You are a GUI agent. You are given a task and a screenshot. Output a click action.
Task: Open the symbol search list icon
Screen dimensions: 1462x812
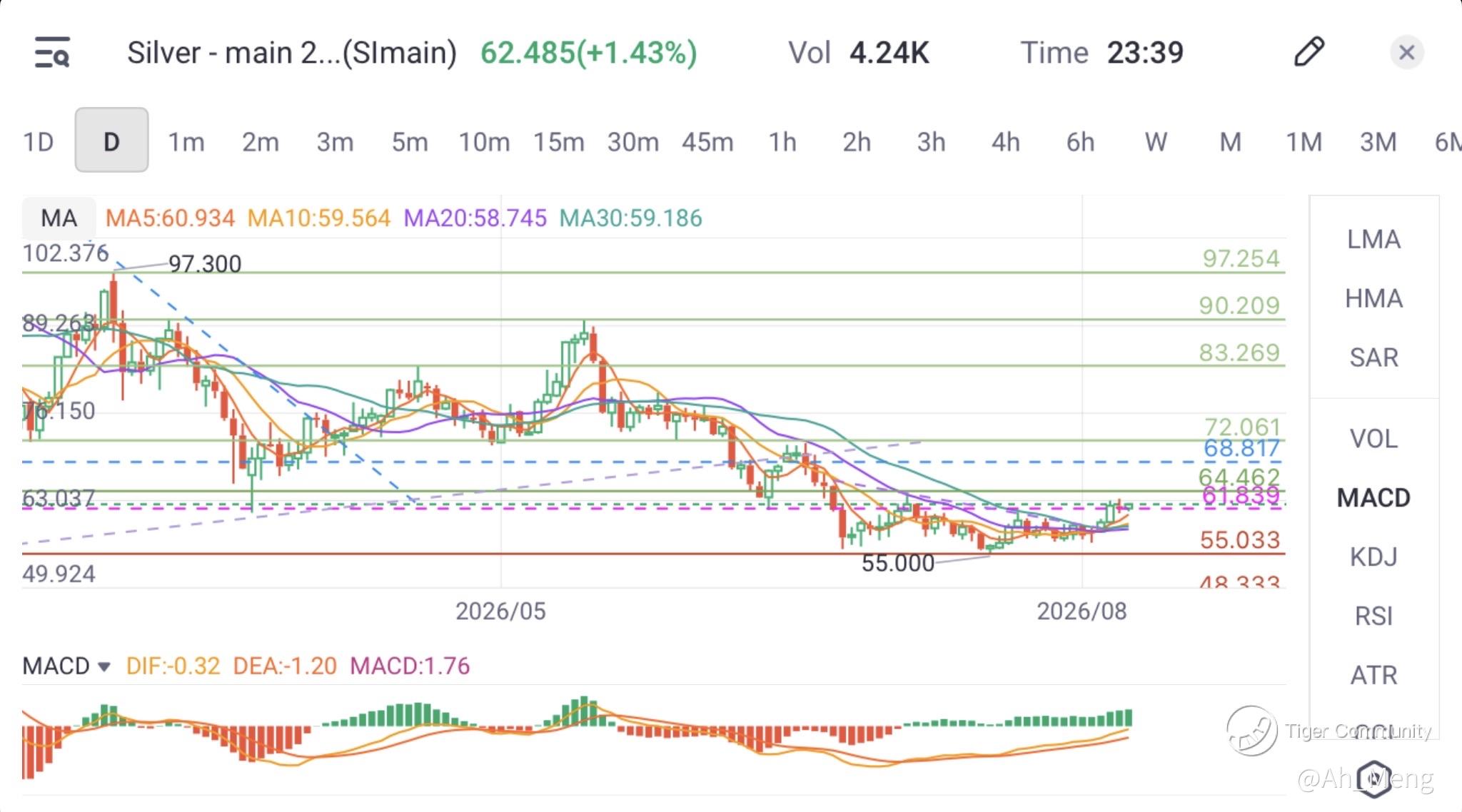52,52
